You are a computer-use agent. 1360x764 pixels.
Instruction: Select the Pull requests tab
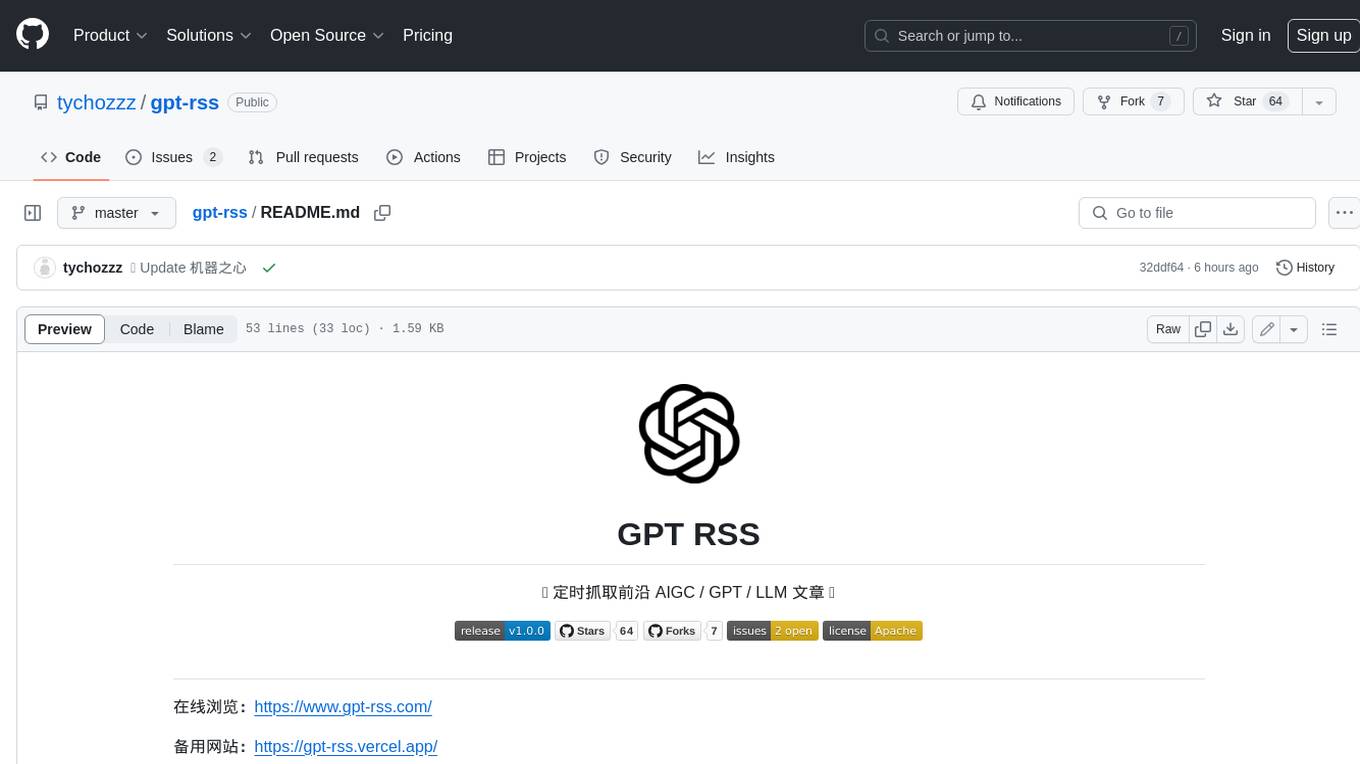click(x=303, y=157)
